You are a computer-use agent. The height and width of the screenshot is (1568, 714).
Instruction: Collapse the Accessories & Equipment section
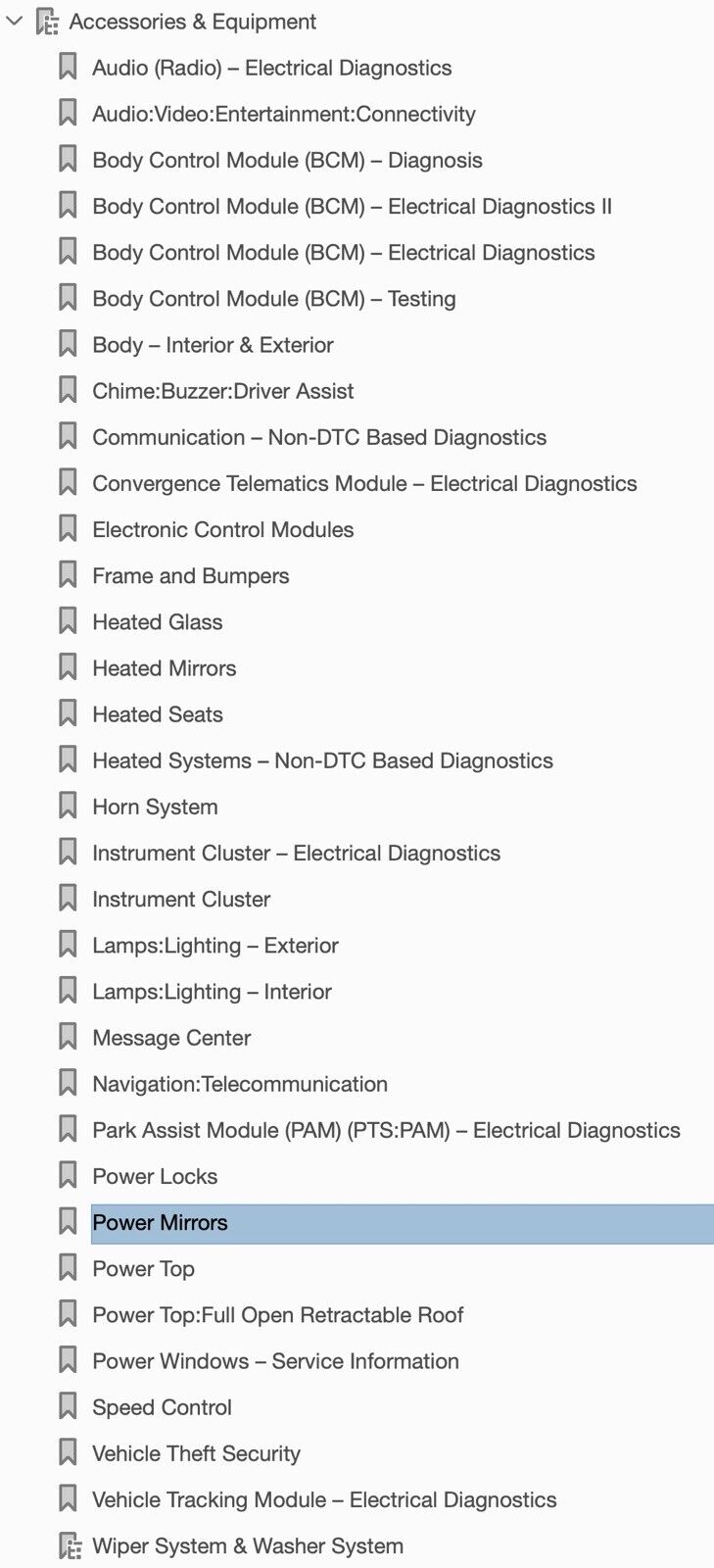pos(15,21)
